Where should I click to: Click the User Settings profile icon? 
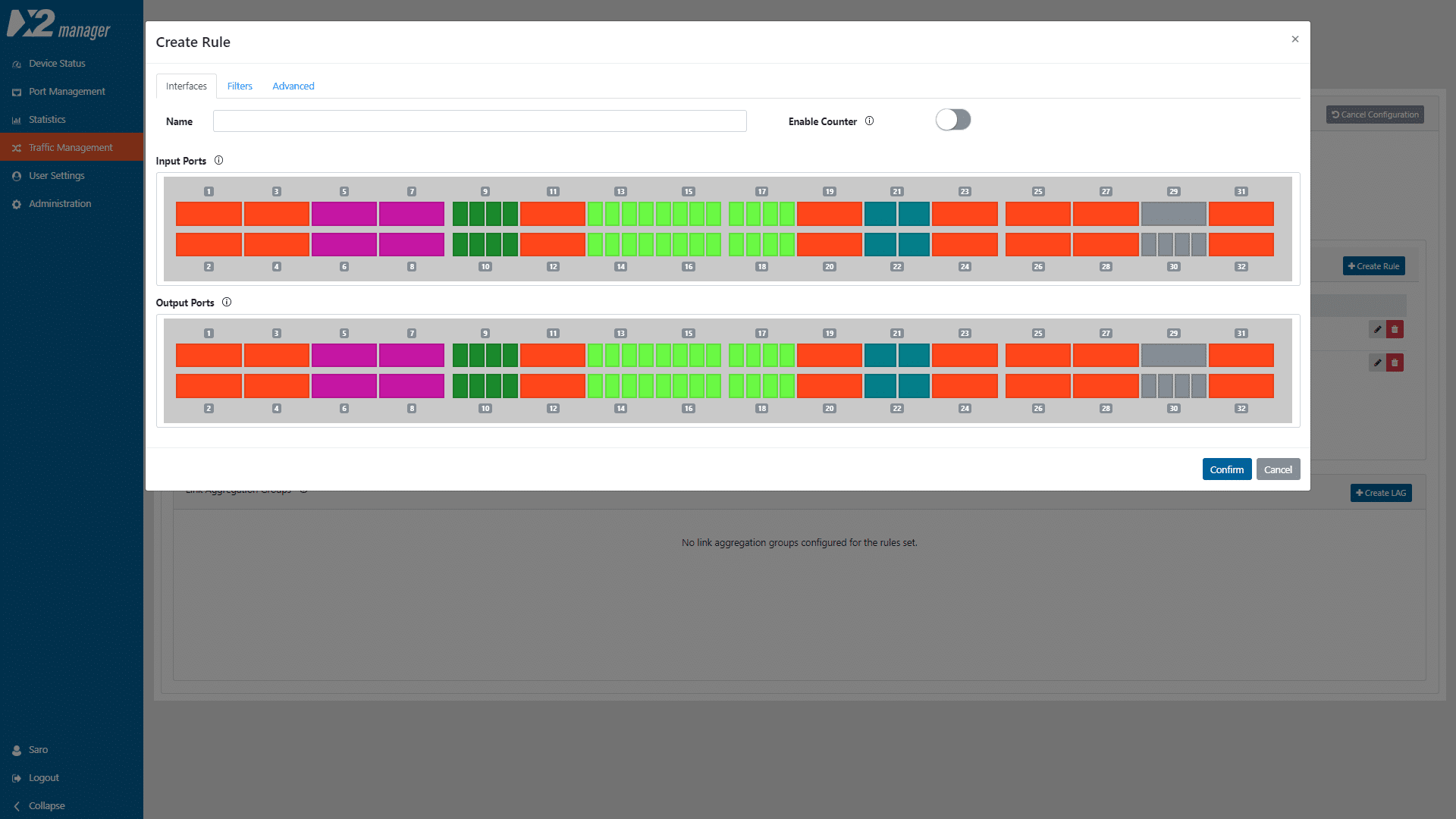tap(17, 177)
